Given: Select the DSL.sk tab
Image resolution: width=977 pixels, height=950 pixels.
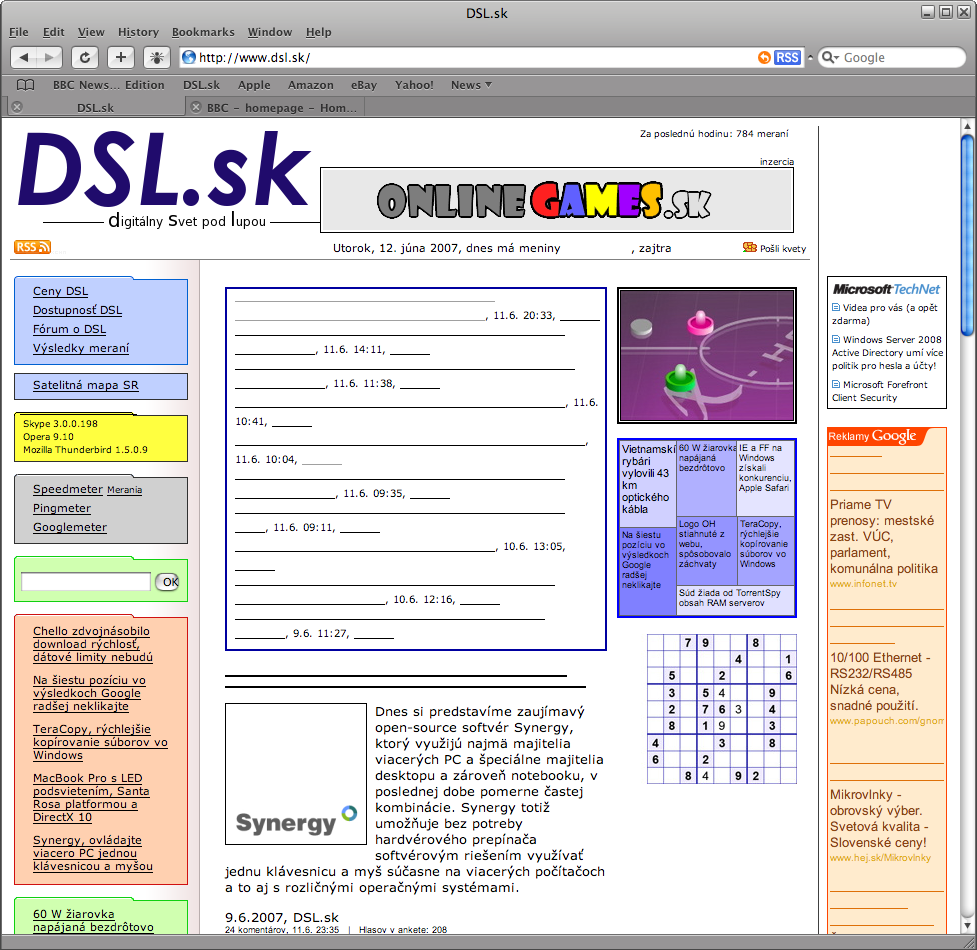Looking at the screenshot, I should [97, 107].
